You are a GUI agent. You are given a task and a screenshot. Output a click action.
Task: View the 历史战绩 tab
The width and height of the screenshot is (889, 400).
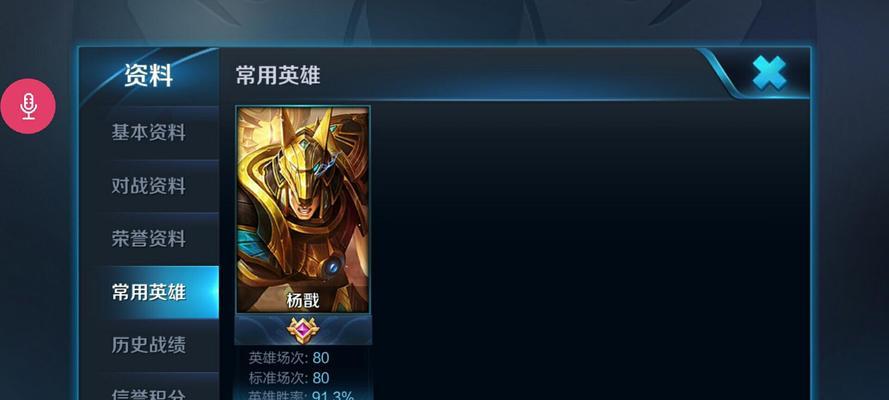(x=149, y=345)
